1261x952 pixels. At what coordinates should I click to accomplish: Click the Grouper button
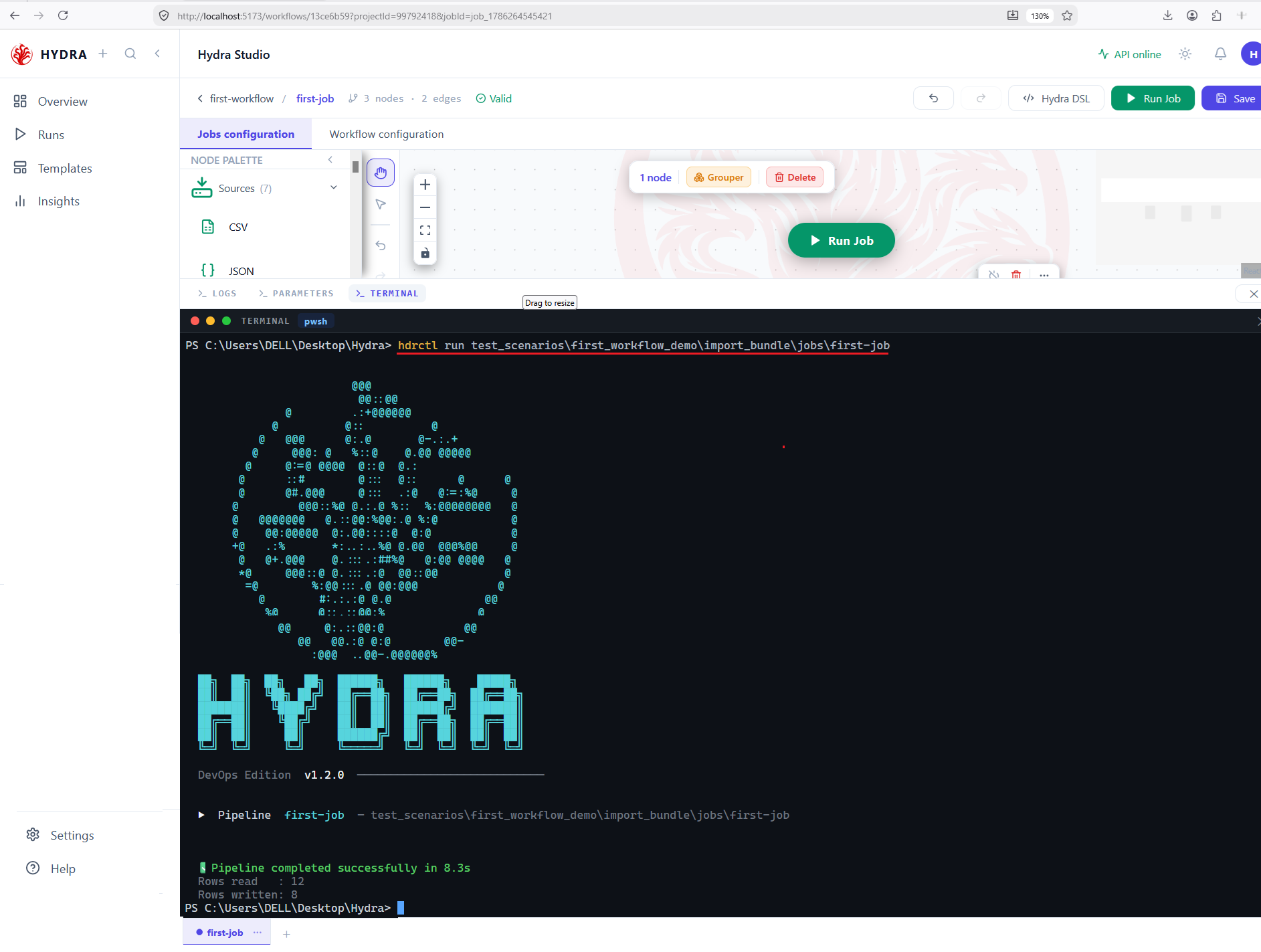(x=718, y=177)
